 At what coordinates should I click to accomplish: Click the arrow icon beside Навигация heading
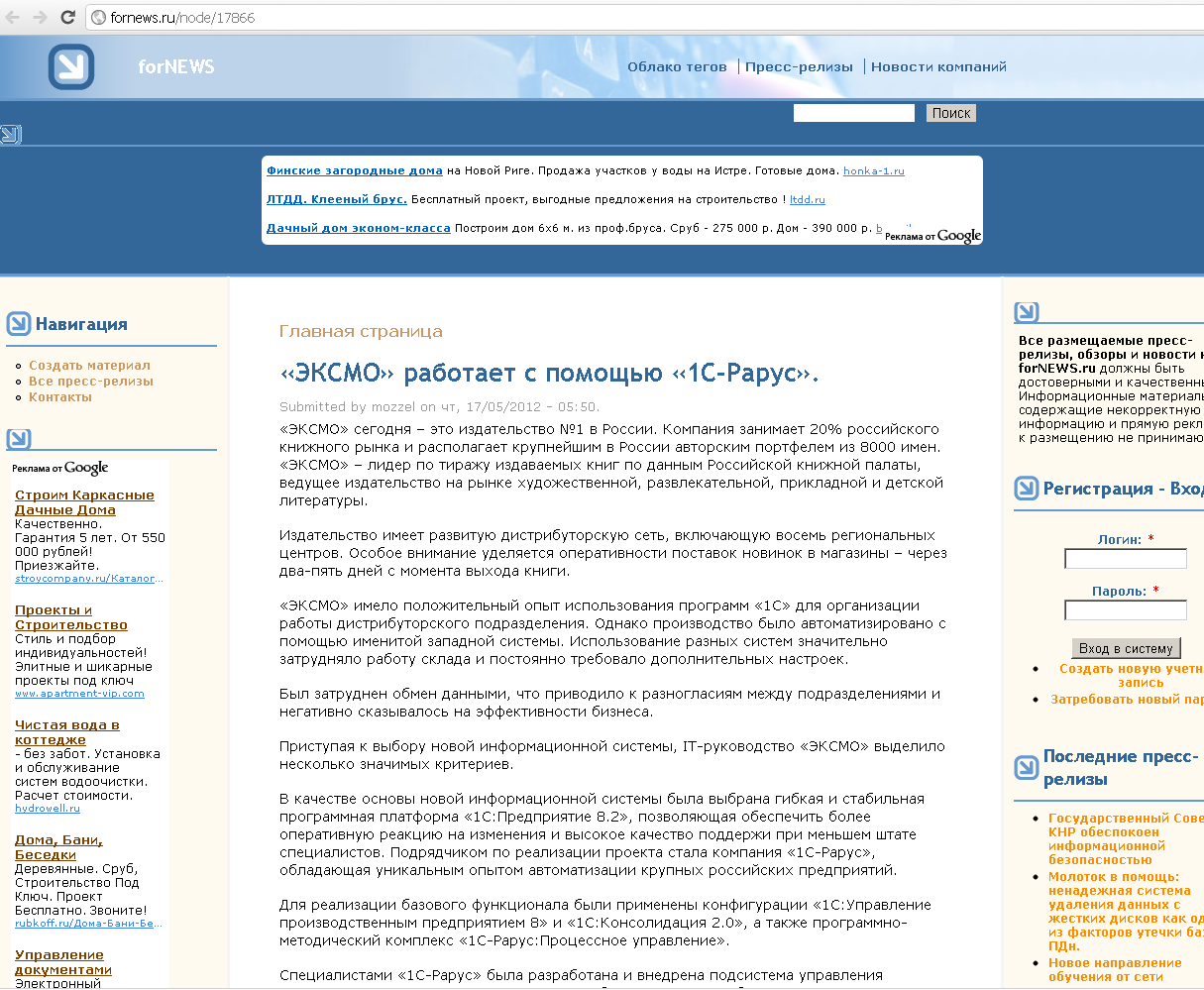(x=19, y=324)
